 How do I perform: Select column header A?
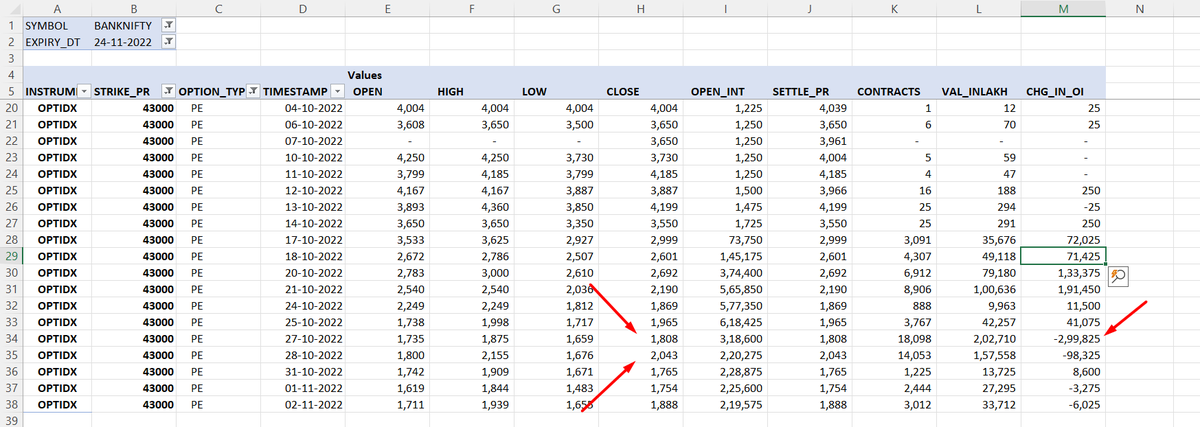[55, 8]
